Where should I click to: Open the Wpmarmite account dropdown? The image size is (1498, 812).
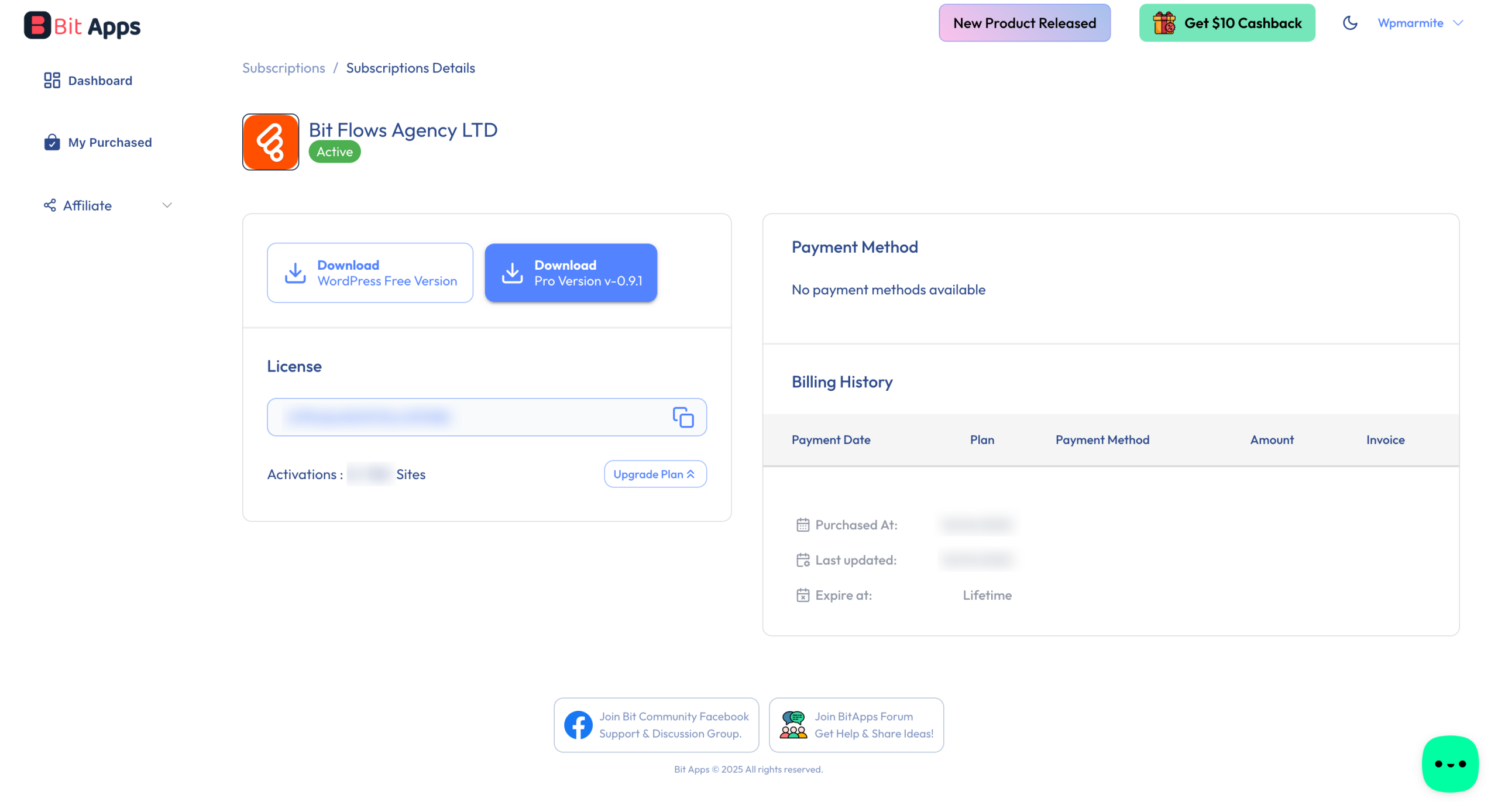1420,23
